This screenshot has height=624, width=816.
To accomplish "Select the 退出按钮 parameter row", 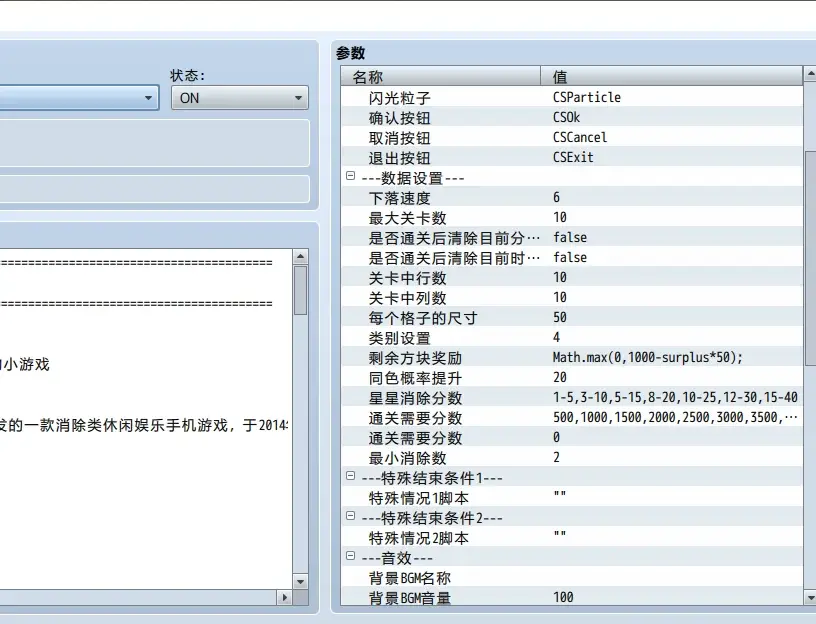I will [x=572, y=157].
